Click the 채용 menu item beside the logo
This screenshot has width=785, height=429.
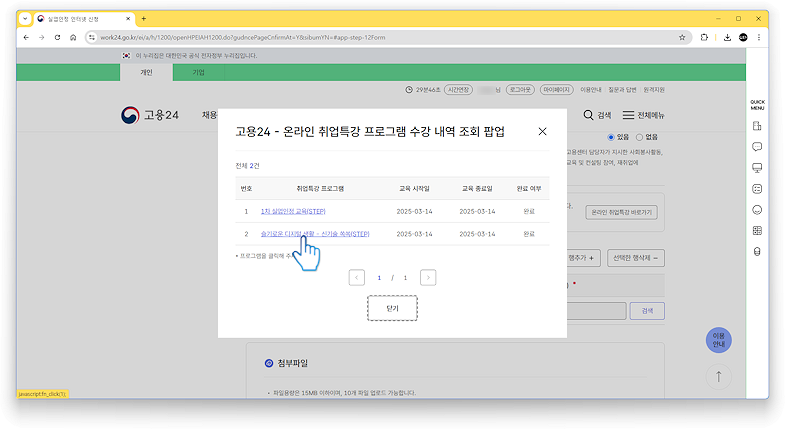tap(209, 115)
